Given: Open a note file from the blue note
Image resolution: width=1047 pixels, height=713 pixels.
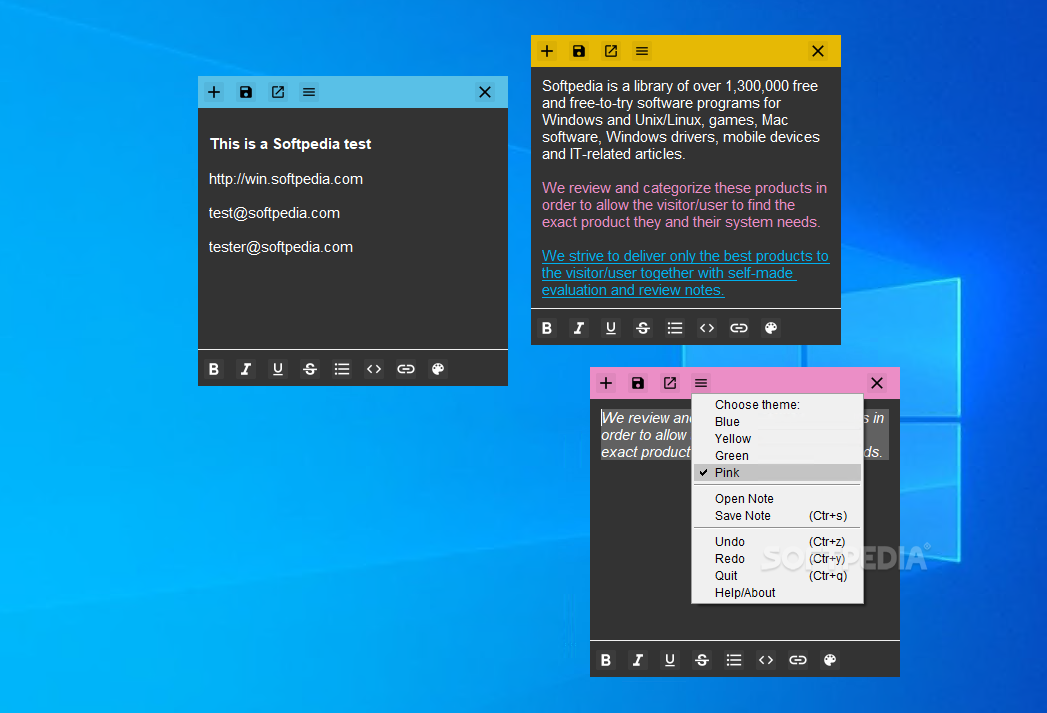Looking at the screenshot, I should tap(278, 92).
